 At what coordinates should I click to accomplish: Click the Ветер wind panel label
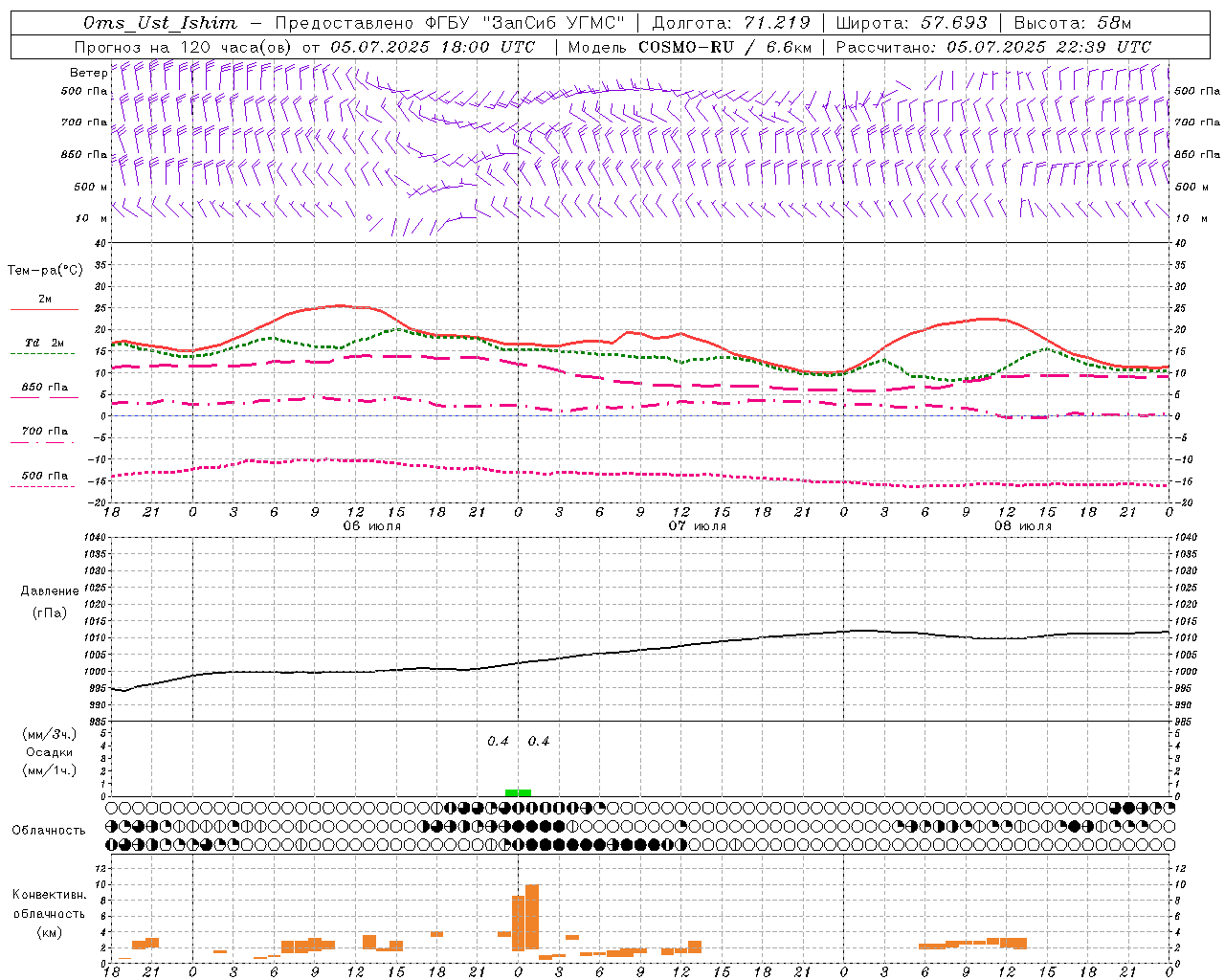coord(89,73)
